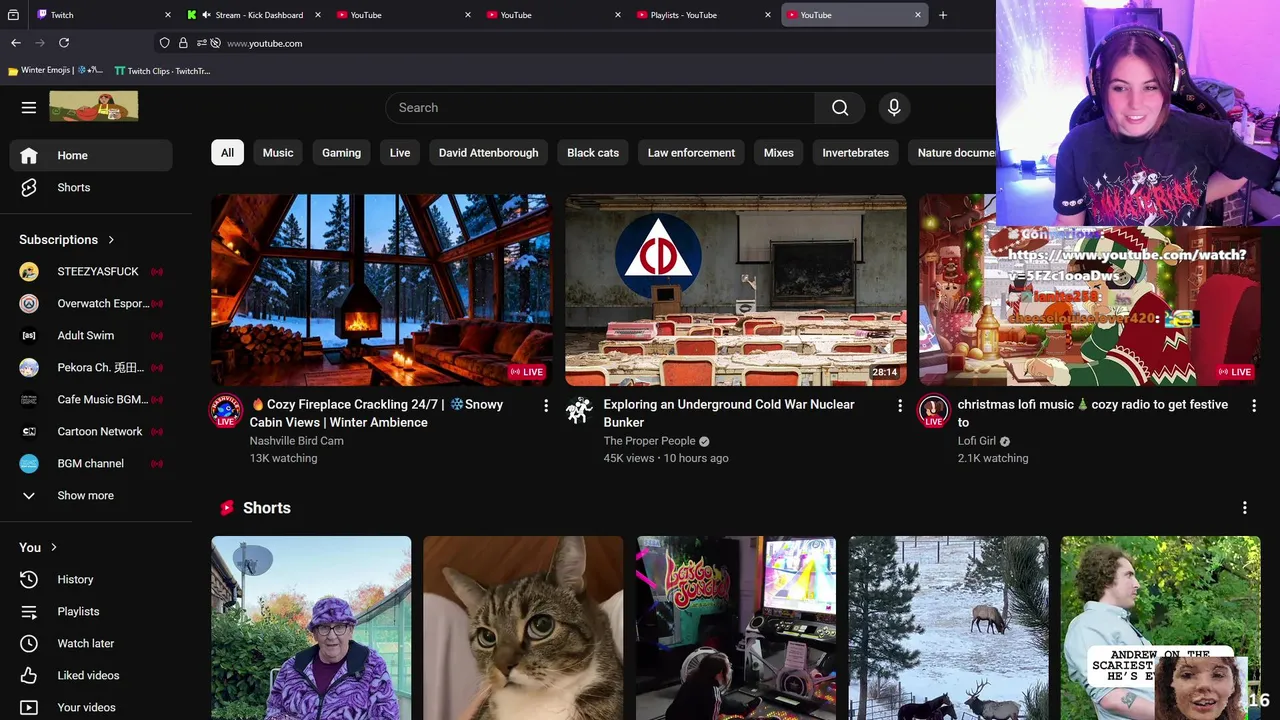Select the Law enforcement chip
1280x720 pixels.
point(691,153)
